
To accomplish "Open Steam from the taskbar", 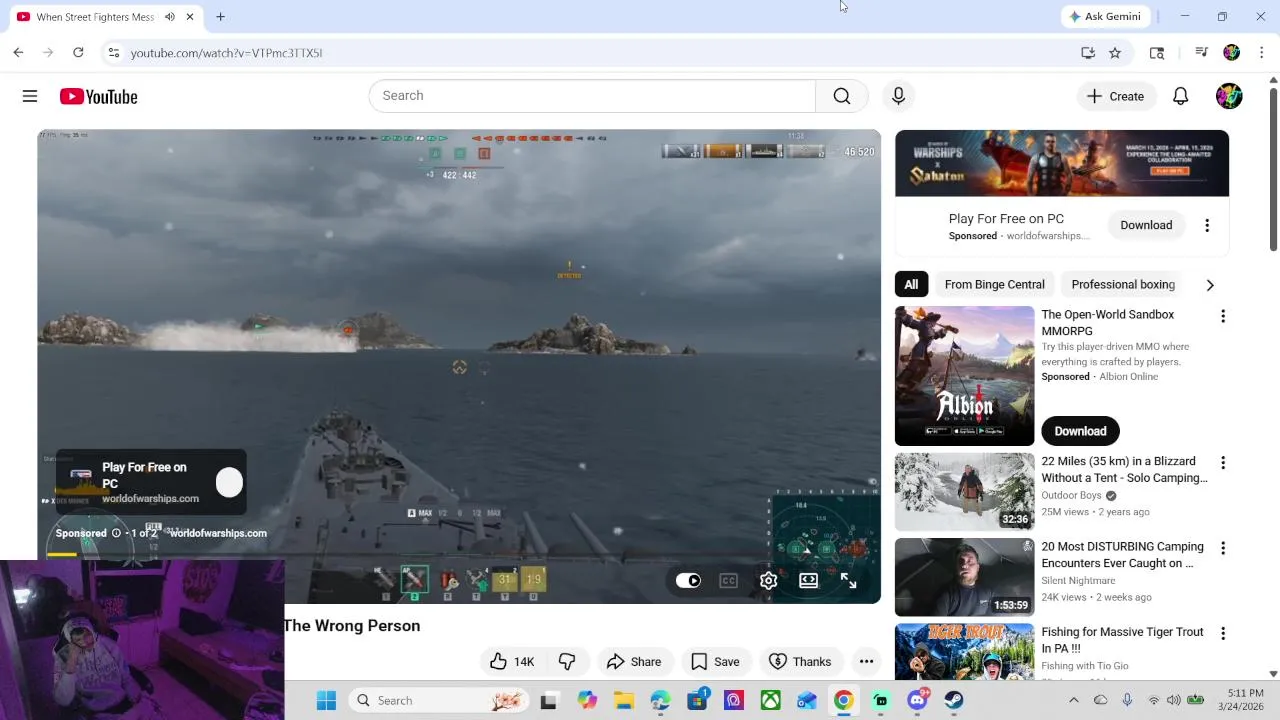I will tap(954, 700).
